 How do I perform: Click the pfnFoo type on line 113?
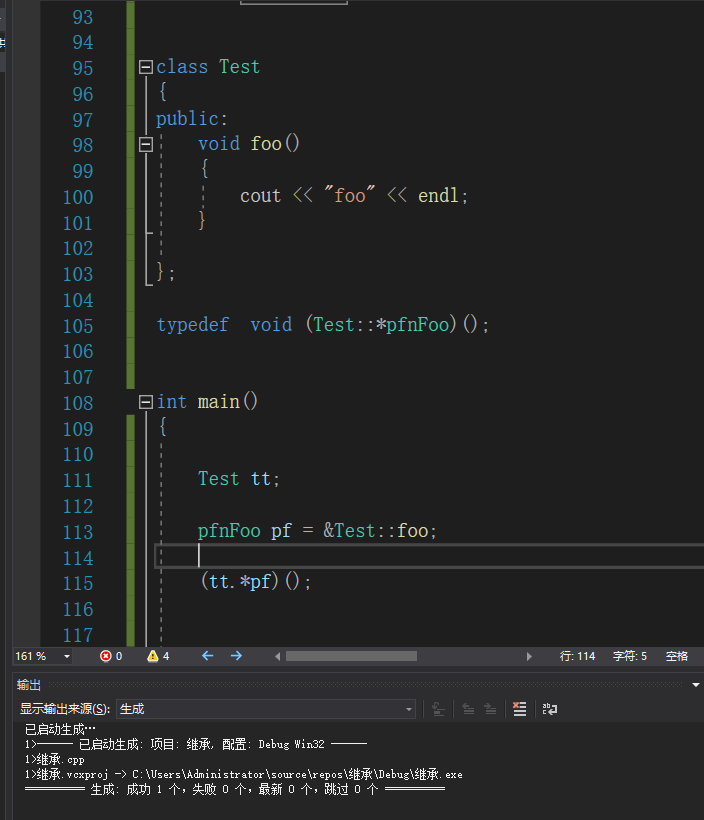229,531
